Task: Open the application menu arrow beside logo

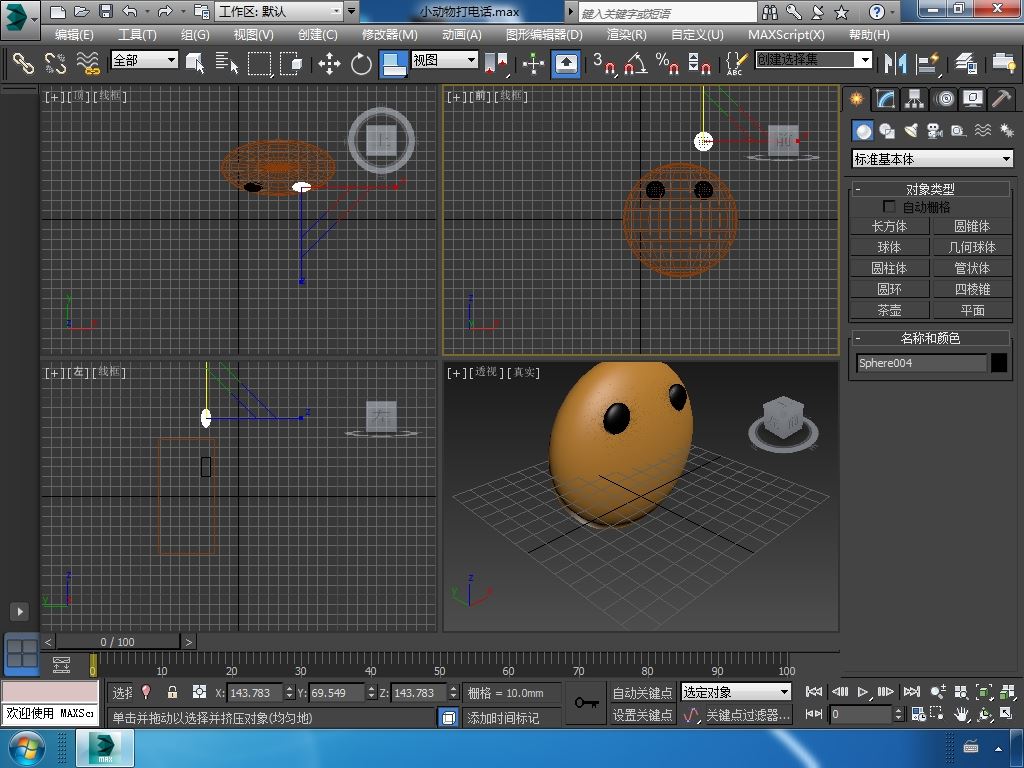Action: pyautogui.click(x=35, y=20)
